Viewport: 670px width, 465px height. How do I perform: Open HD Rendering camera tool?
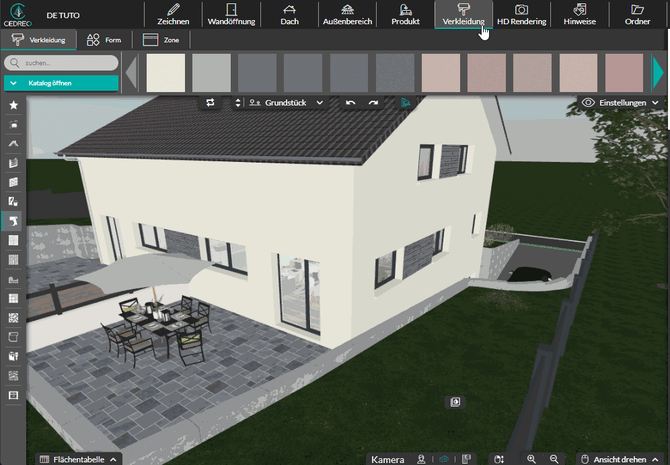pos(521,14)
